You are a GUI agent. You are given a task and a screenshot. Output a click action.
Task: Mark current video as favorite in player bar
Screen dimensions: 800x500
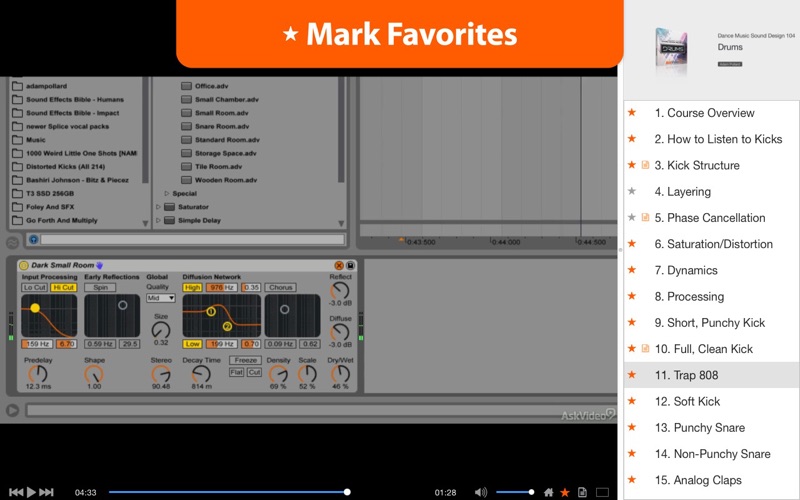pyautogui.click(x=565, y=492)
